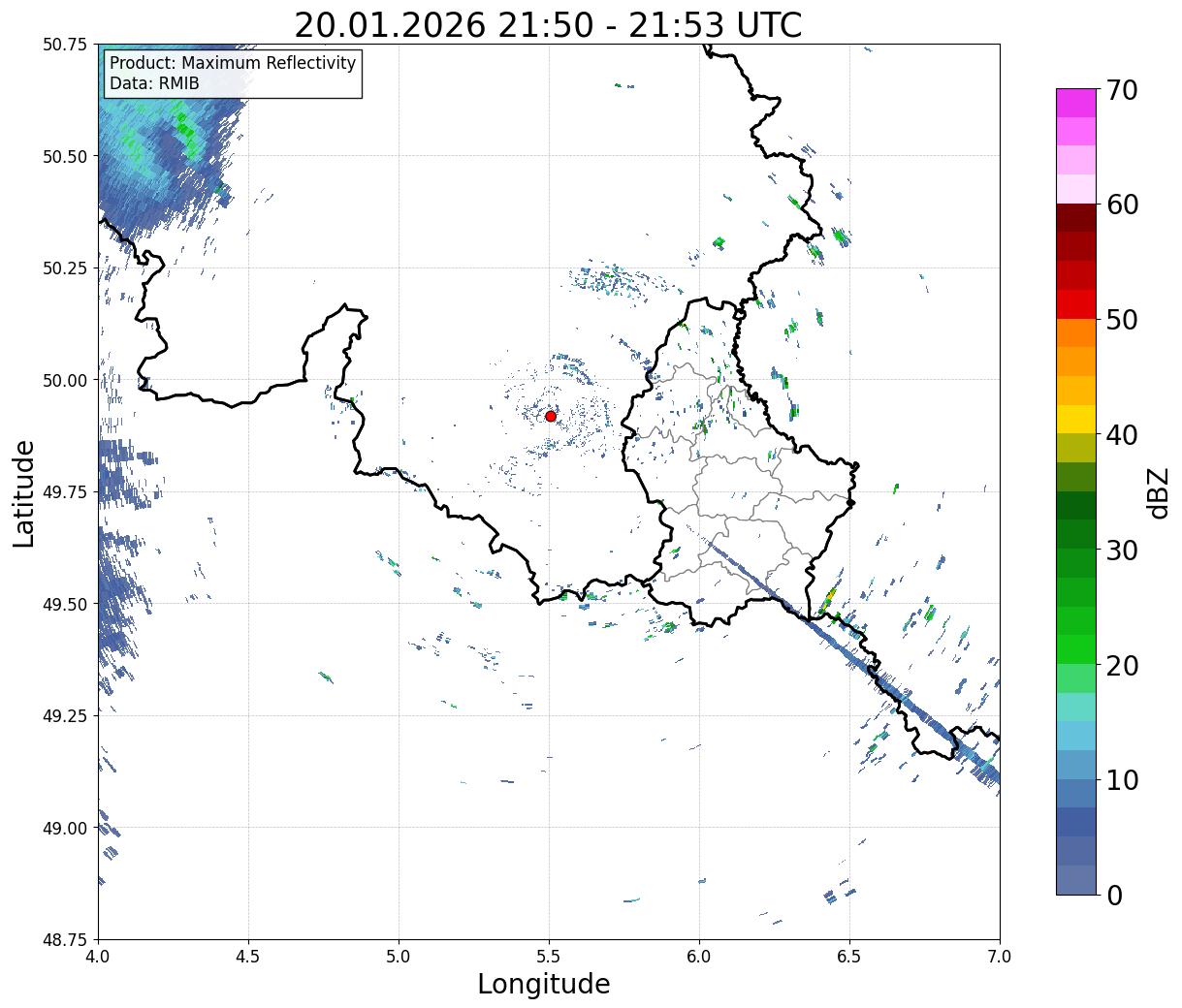
Task: Select the magenta 70 dBZ color swatch
Action: [x=1076, y=103]
